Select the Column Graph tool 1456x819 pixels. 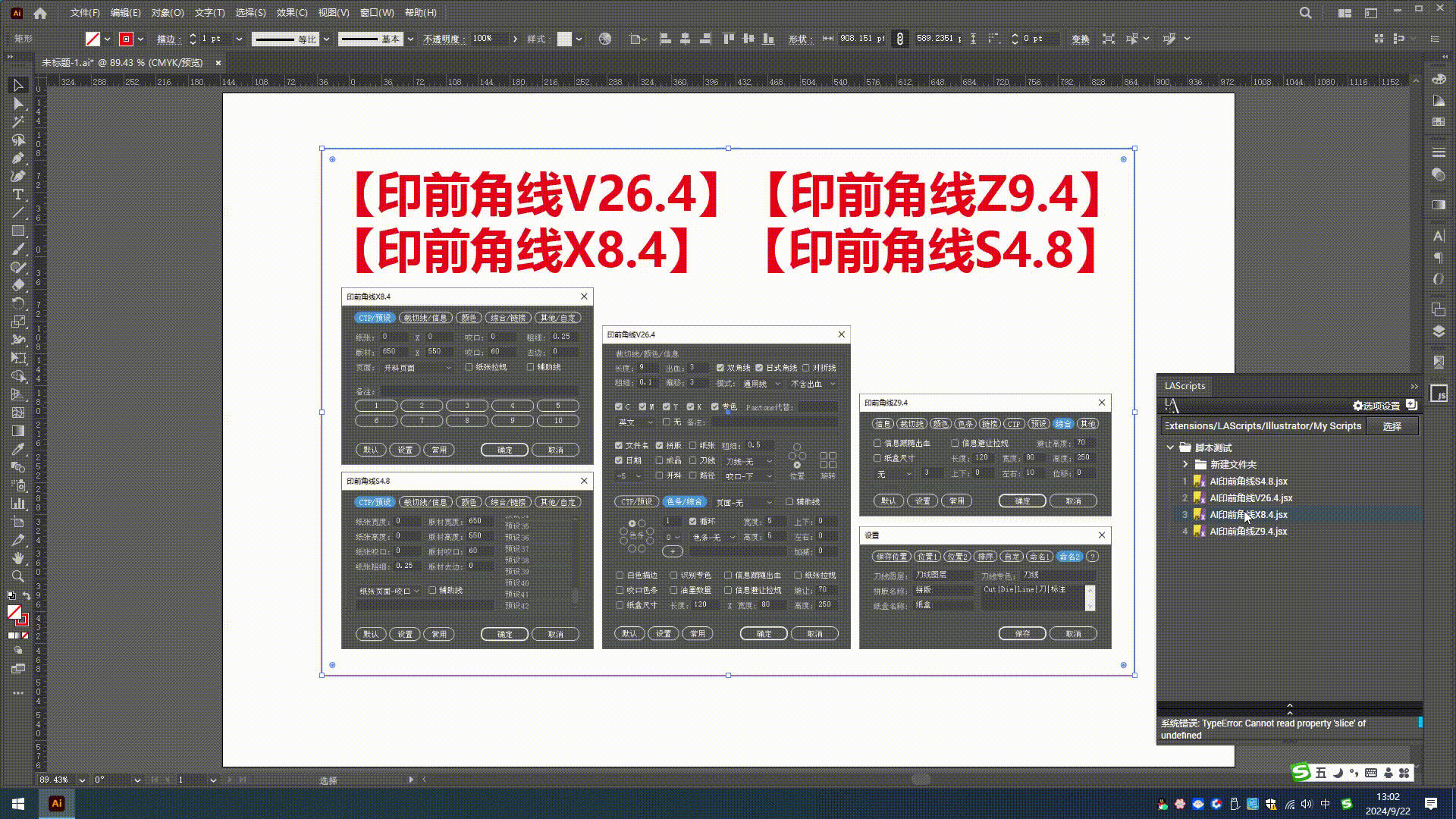[18, 504]
